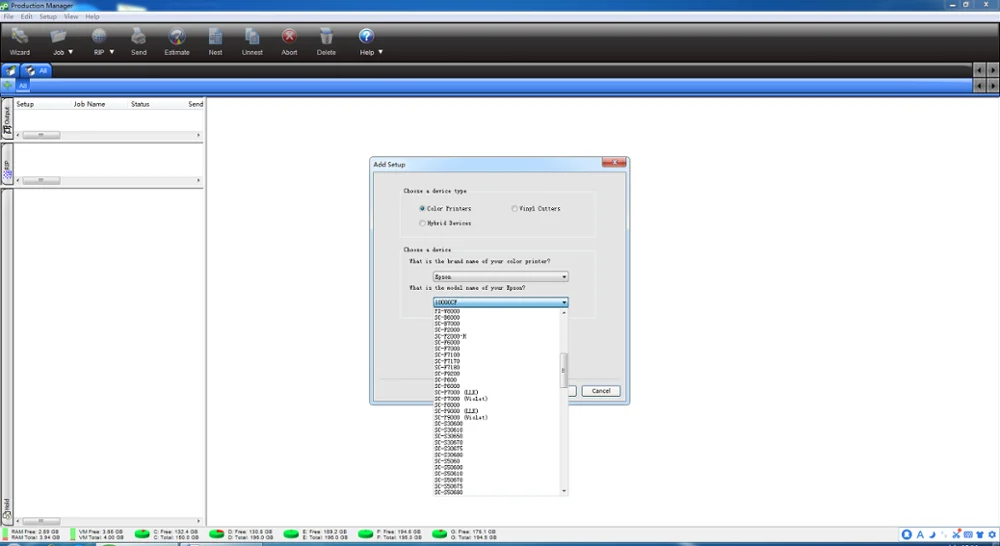Image resolution: width=1000 pixels, height=546 pixels.
Task: Click the F drive pie chart icon
Action: tap(365, 534)
